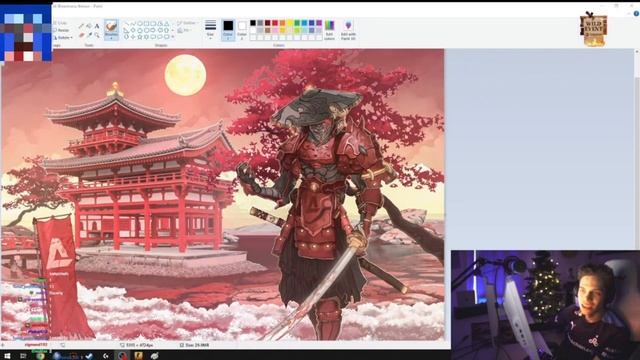Screen dimensions: 640x360
Task: Click the file Size readout in status bar
Action: pyautogui.click(x=195, y=345)
